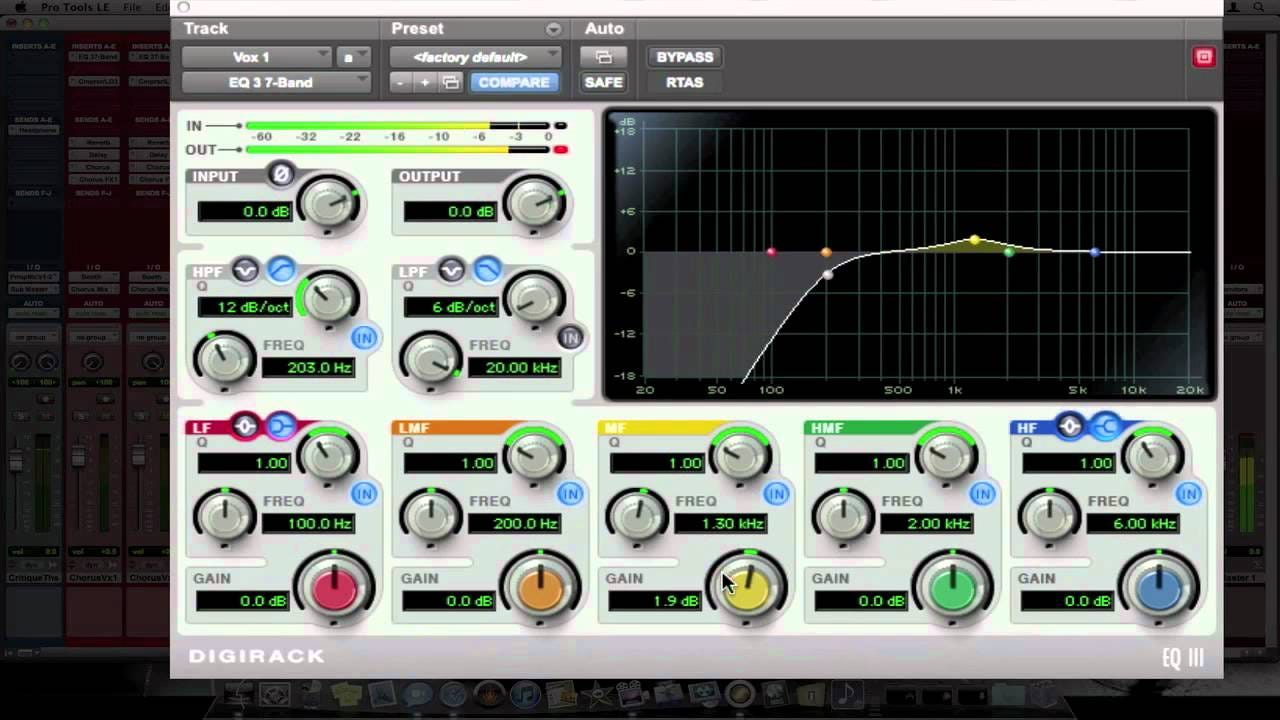The width and height of the screenshot is (1280, 720).
Task: Toggle the LF band IN button
Action: [363, 494]
